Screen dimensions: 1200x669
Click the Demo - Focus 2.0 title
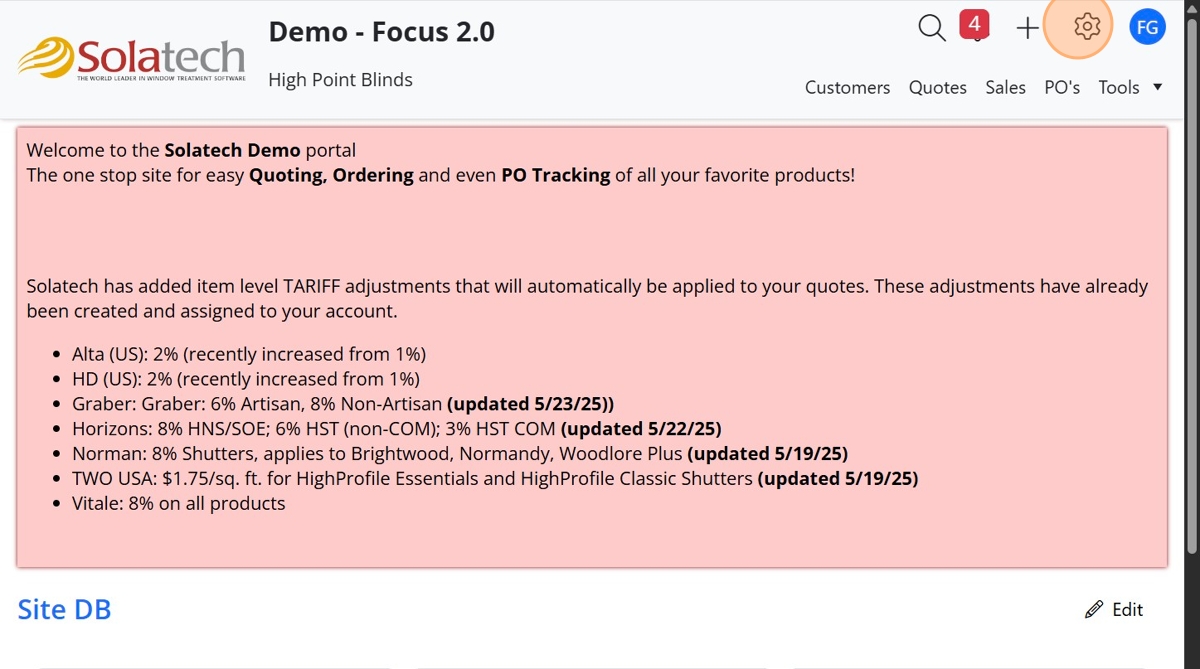pos(381,31)
